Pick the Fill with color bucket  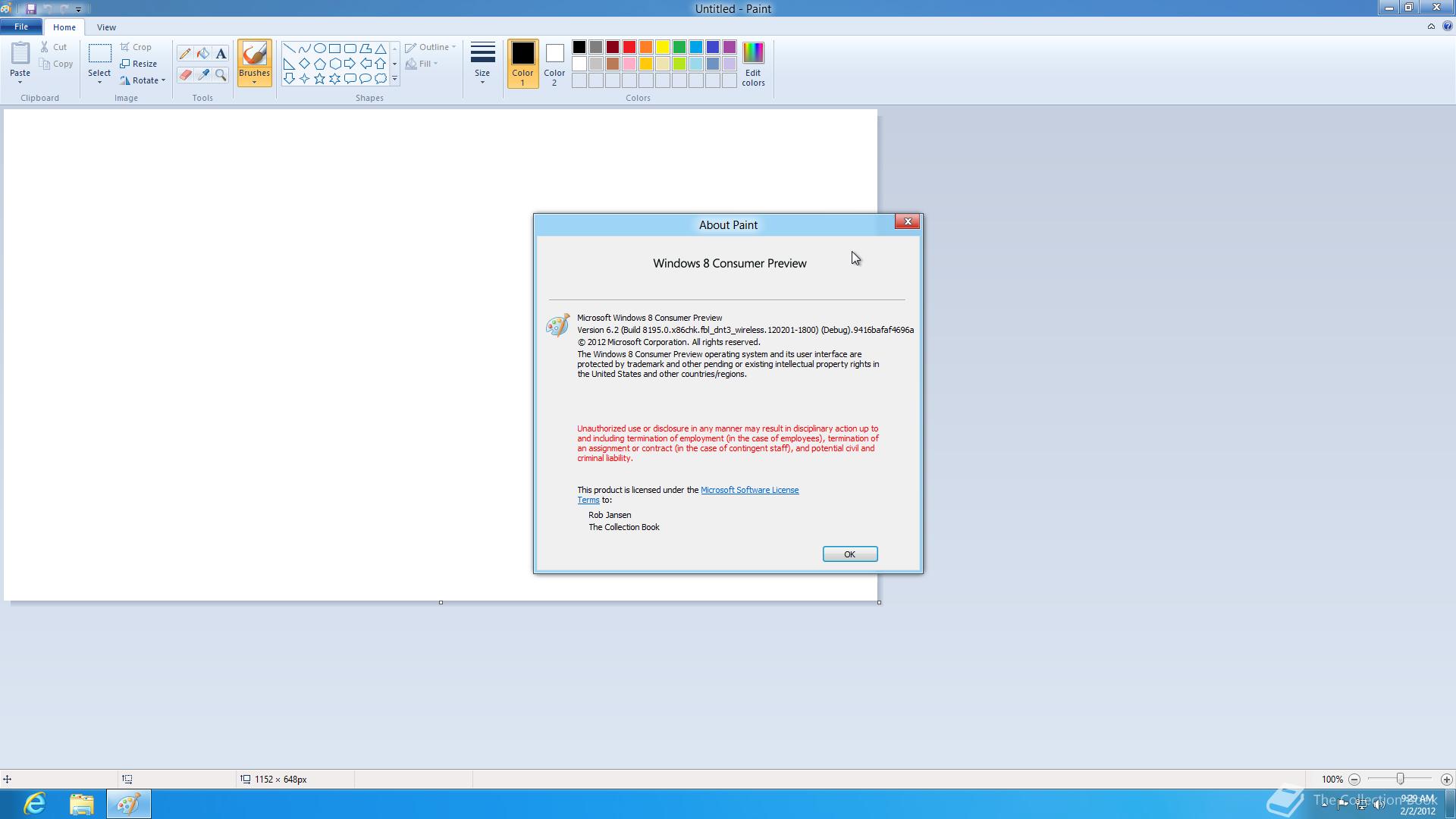tap(202, 54)
